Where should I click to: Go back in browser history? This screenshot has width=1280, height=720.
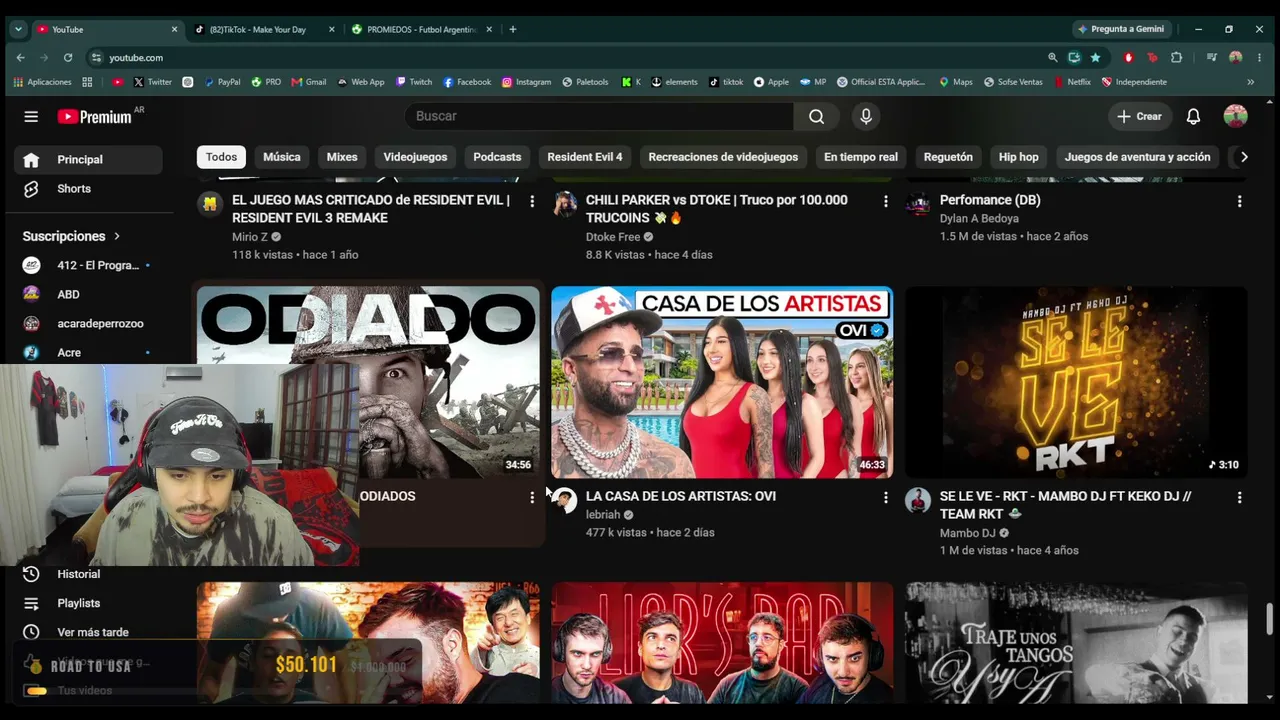click(20, 58)
